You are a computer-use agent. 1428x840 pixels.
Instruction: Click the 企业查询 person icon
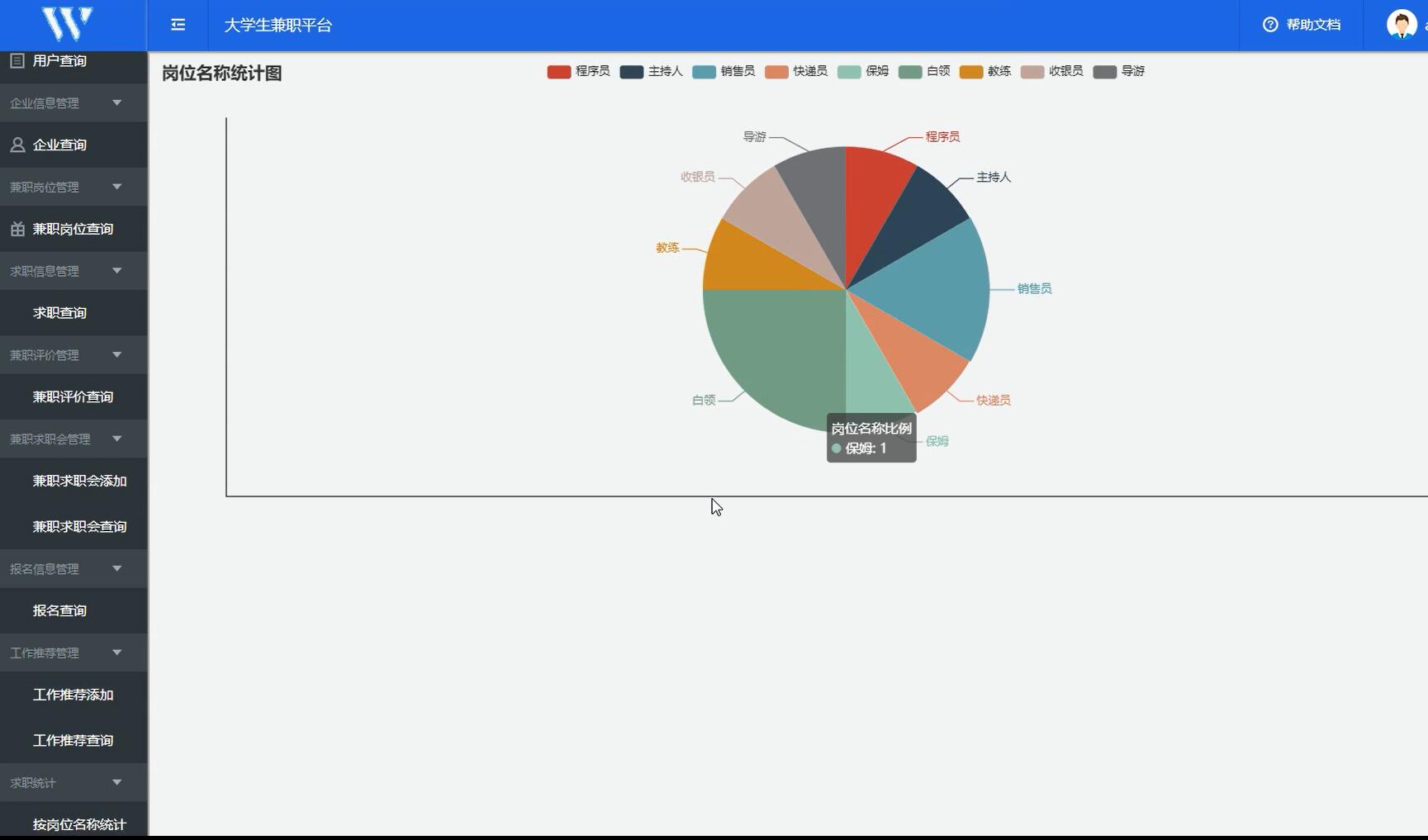click(x=17, y=145)
